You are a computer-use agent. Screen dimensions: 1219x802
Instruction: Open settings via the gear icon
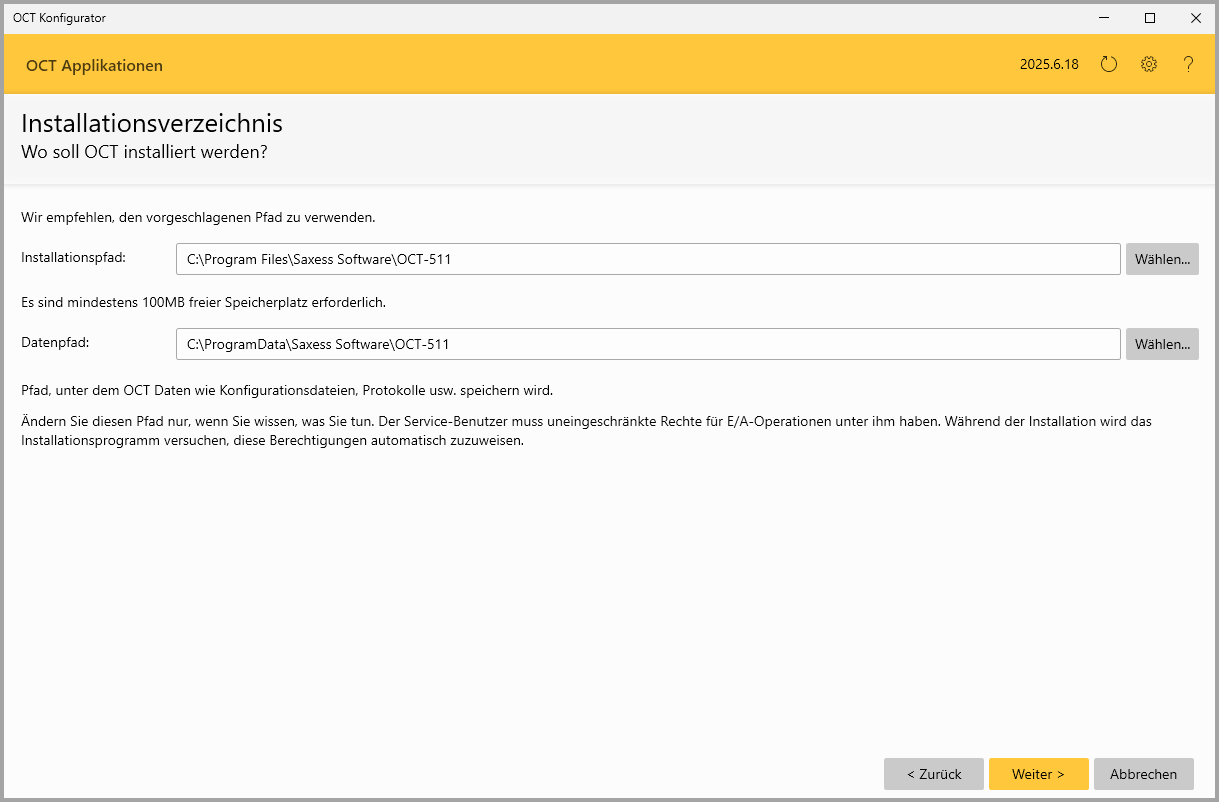click(1148, 65)
